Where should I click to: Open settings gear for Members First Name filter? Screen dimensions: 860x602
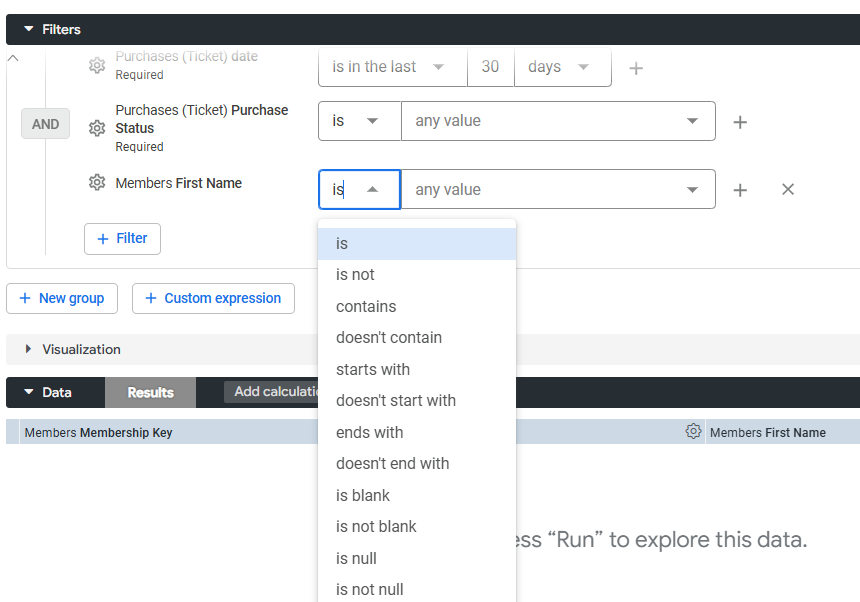pyautogui.click(x=97, y=183)
